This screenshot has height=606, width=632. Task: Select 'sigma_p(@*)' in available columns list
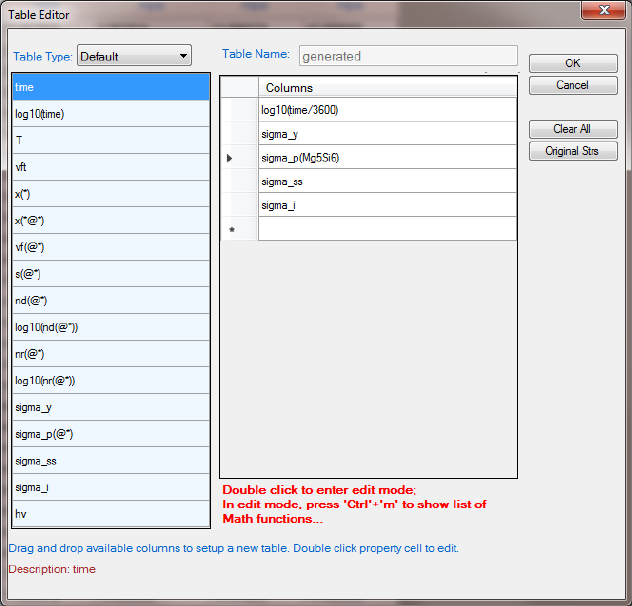111,434
